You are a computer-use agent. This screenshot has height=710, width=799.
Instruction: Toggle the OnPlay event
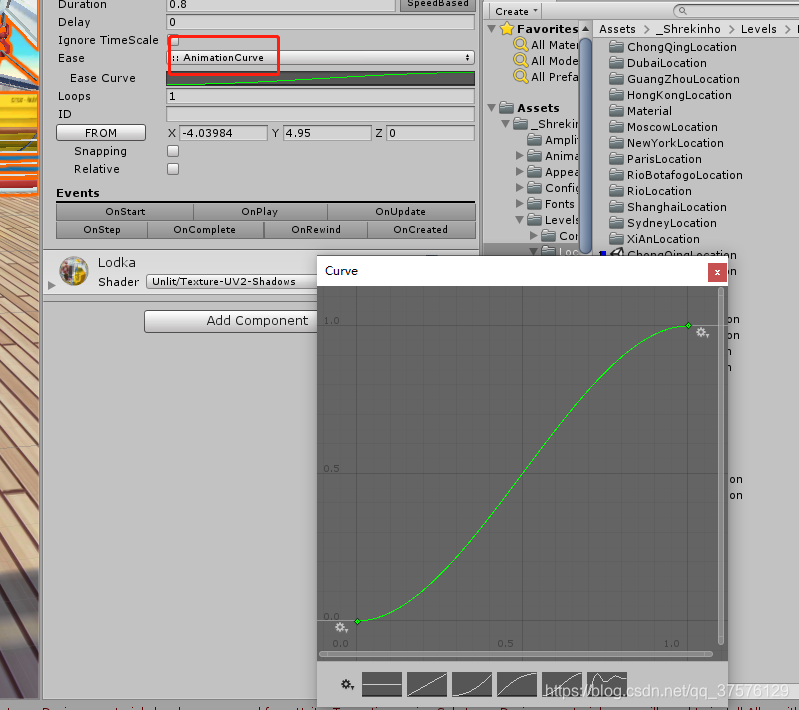tap(260, 212)
